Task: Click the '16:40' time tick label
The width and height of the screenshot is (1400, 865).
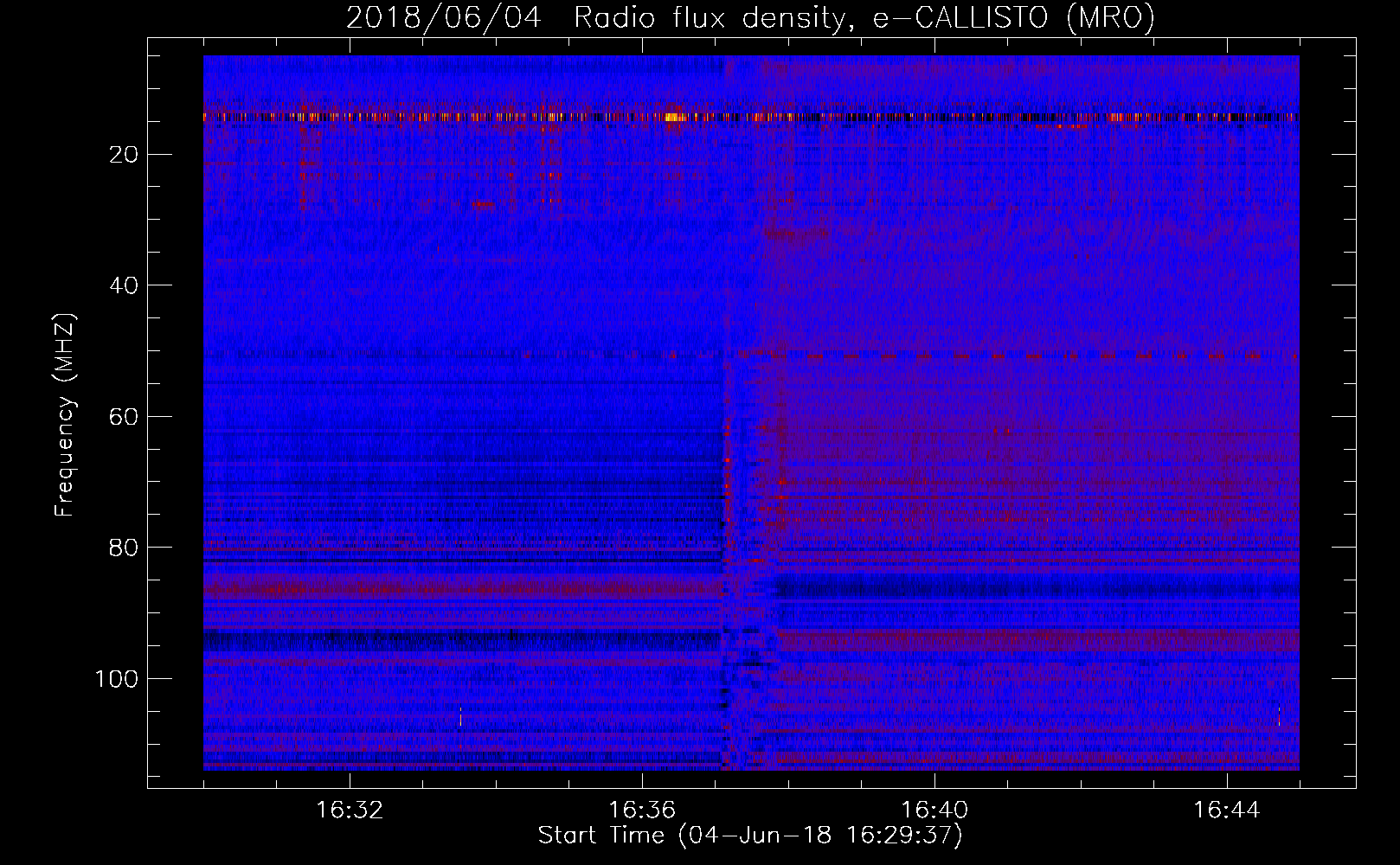Action: tap(934, 811)
